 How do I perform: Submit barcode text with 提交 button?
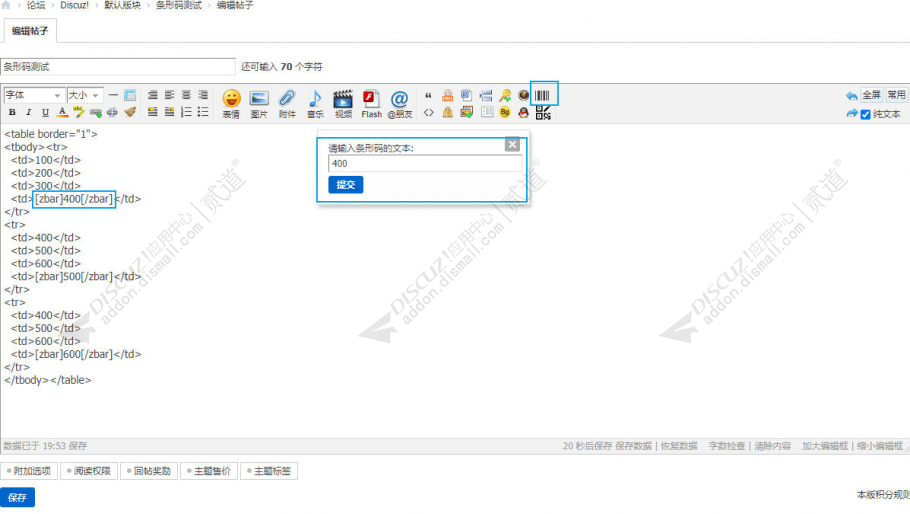point(345,184)
